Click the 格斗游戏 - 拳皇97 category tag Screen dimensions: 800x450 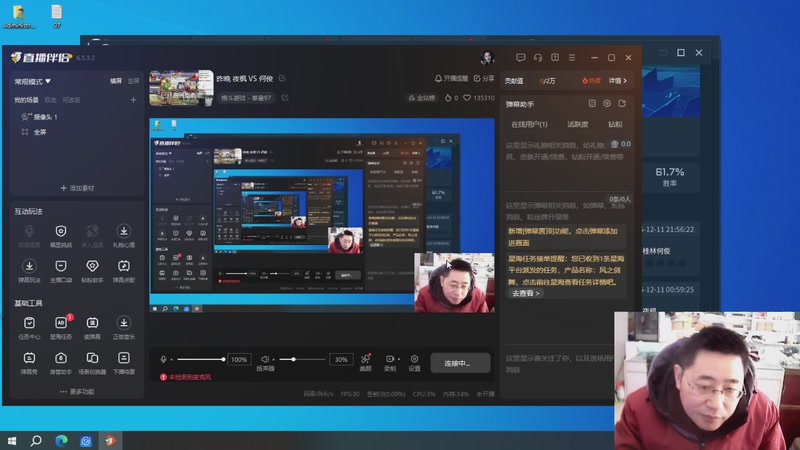click(246, 97)
